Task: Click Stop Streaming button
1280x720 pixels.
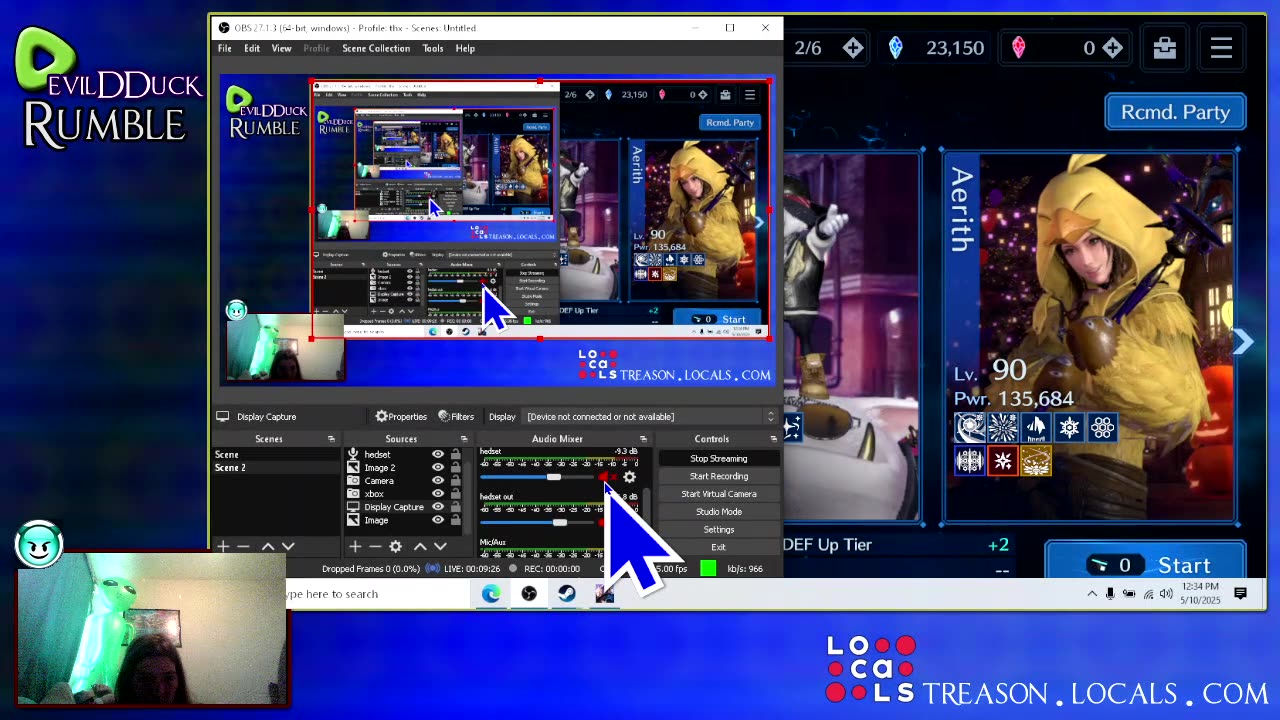Action: click(x=718, y=459)
